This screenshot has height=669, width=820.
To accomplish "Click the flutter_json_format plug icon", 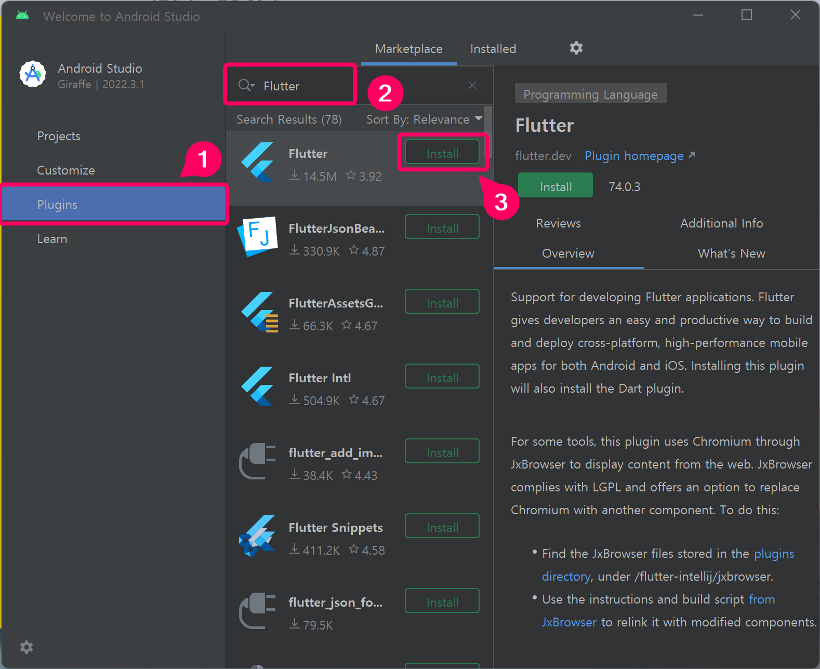I will pyautogui.click(x=257, y=610).
